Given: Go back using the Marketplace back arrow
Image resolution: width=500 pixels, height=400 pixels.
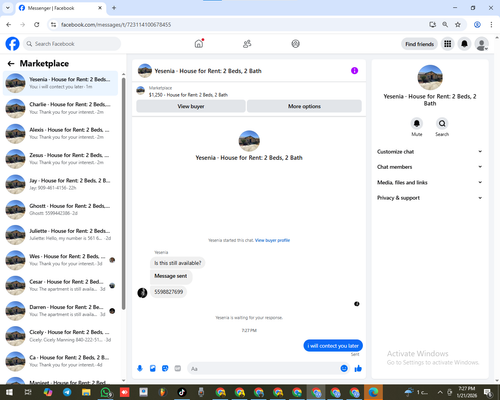Looking at the screenshot, I should tap(11, 63).
